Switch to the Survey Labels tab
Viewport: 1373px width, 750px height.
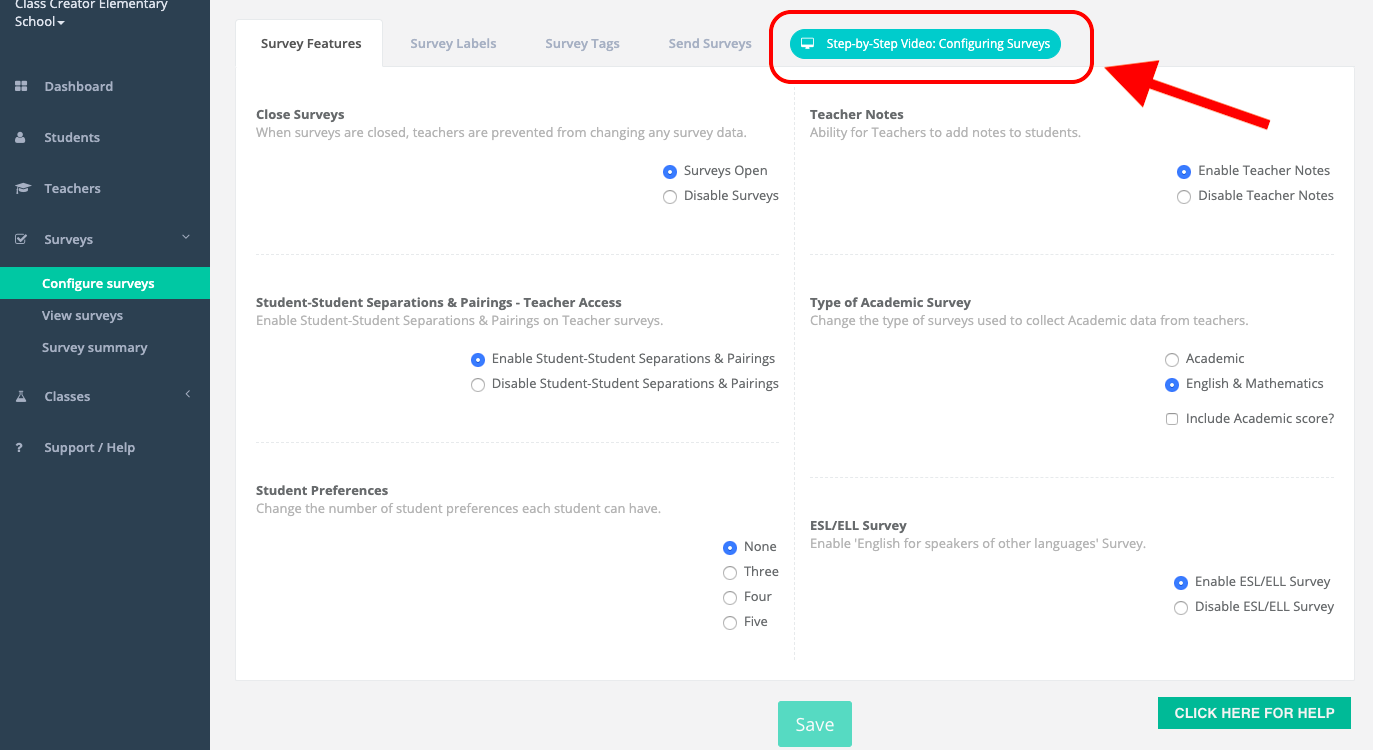pos(453,44)
